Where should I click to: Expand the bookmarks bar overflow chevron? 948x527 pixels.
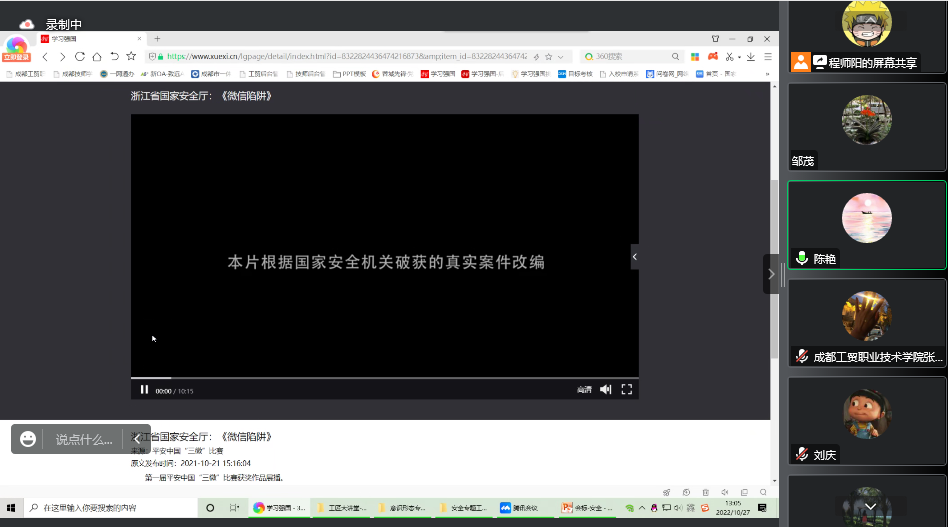[768, 74]
